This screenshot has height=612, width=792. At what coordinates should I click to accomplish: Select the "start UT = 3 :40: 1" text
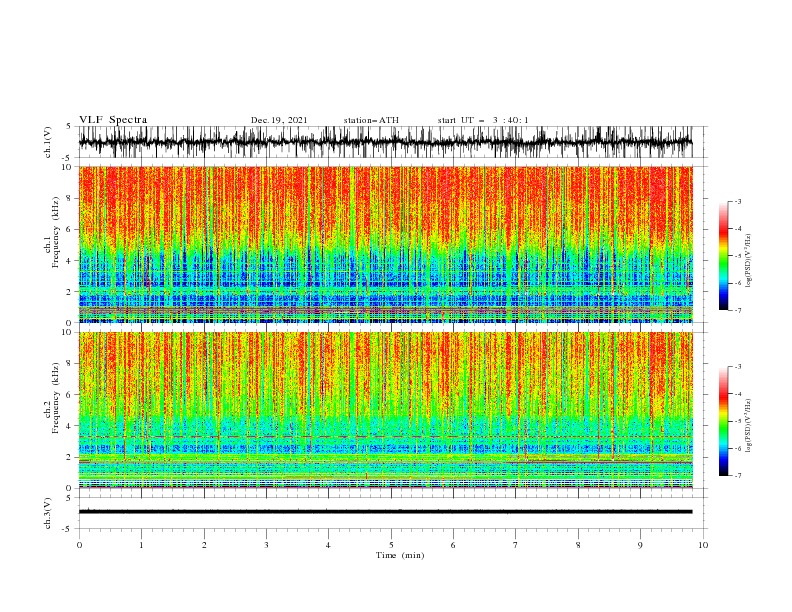click(483, 120)
